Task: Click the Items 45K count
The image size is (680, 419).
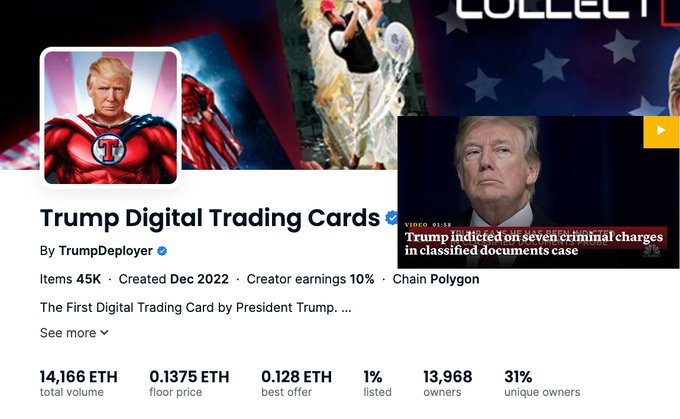Action: pyautogui.click(x=70, y=279)
